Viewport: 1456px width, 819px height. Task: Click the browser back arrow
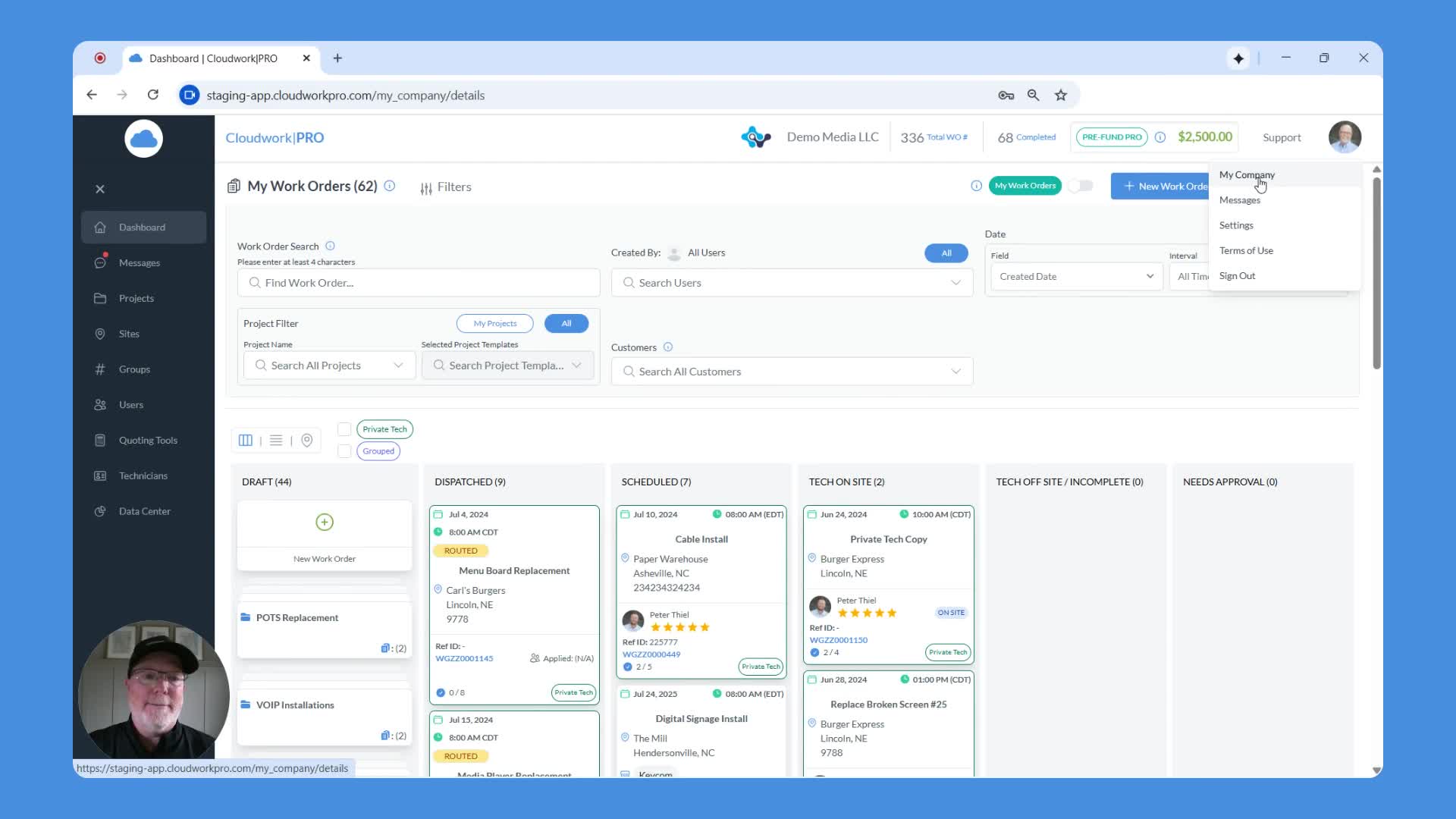pos(92,95)
